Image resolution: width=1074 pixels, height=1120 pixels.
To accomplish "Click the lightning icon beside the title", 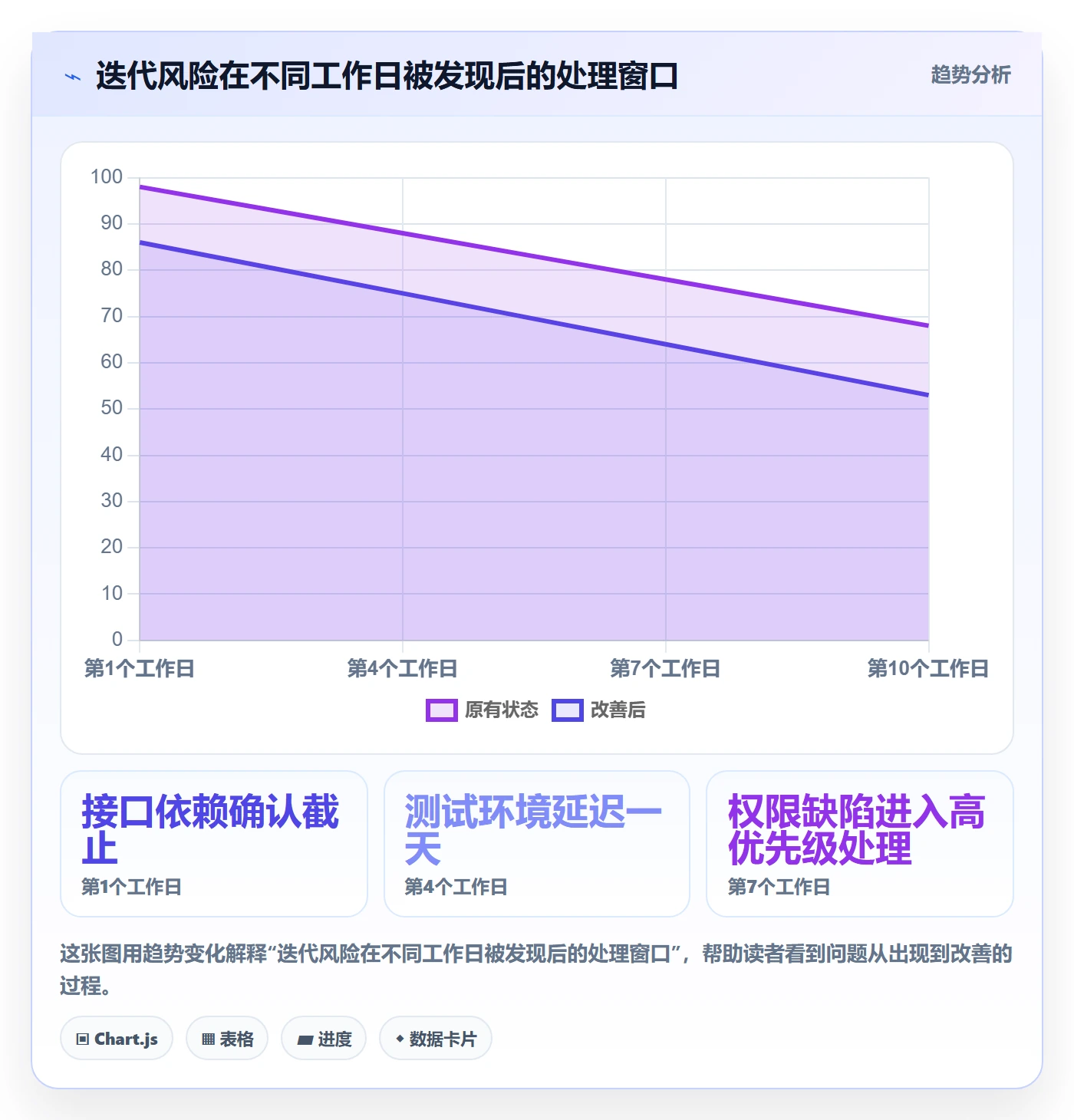I will pos(73,77).
